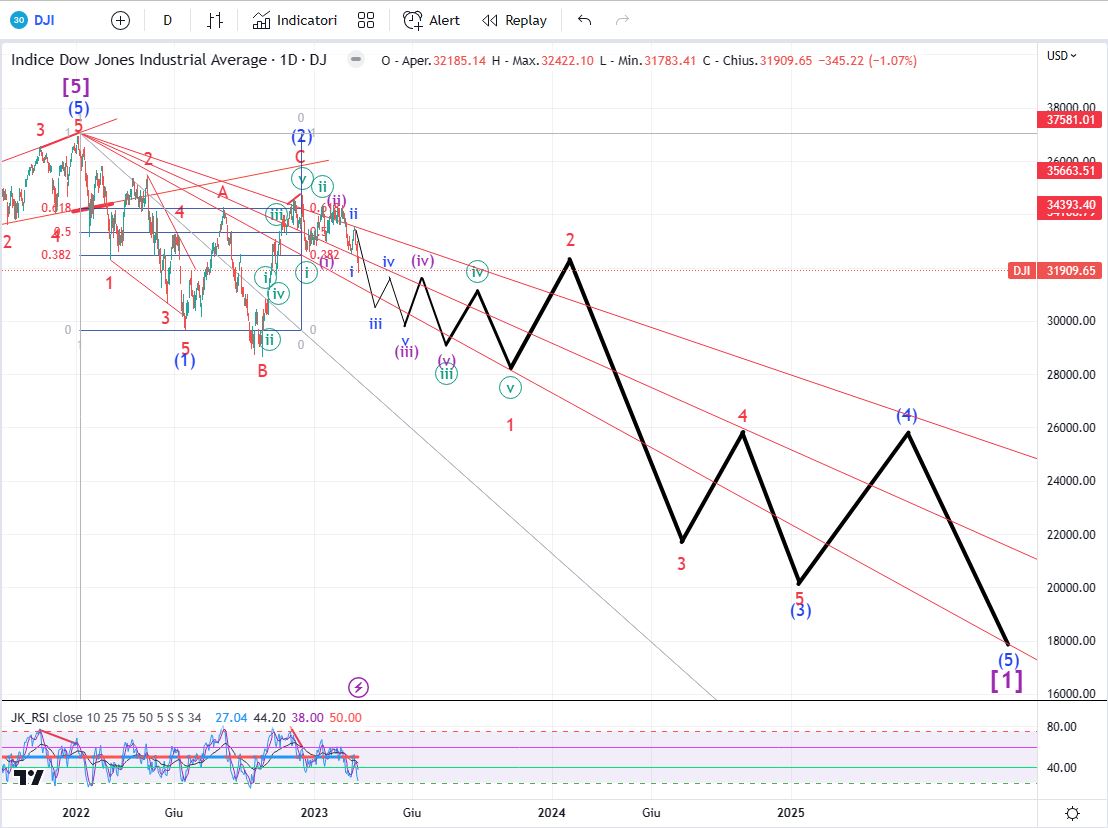Click the add symbol plus icon
This screenshot has width=1108, height=828.
121,20
